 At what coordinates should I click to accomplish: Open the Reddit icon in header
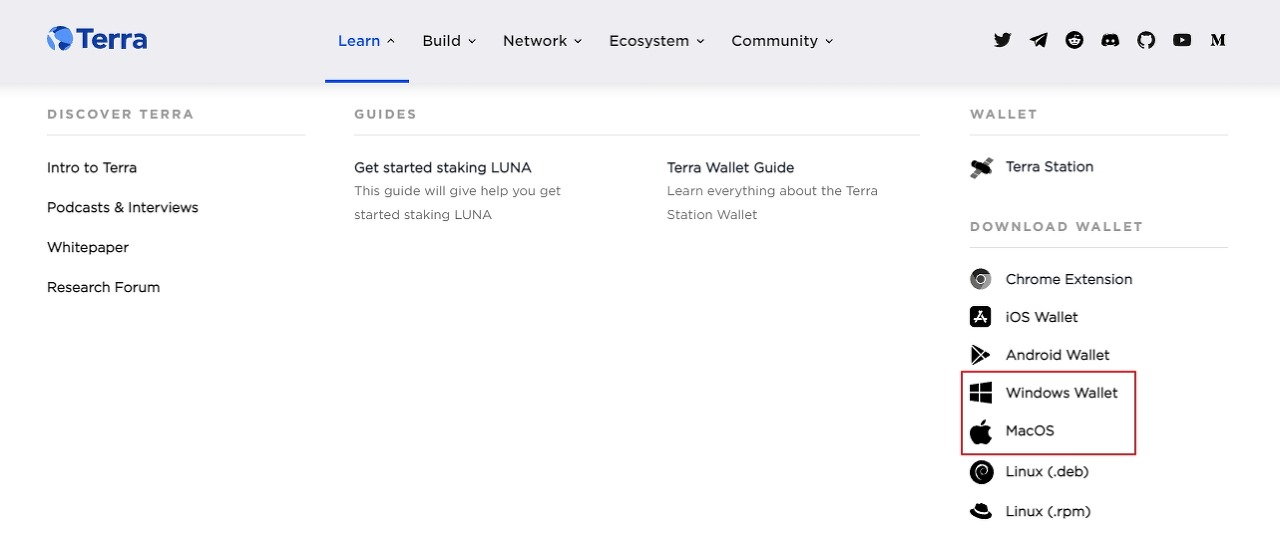click(x=1074, y=40)
